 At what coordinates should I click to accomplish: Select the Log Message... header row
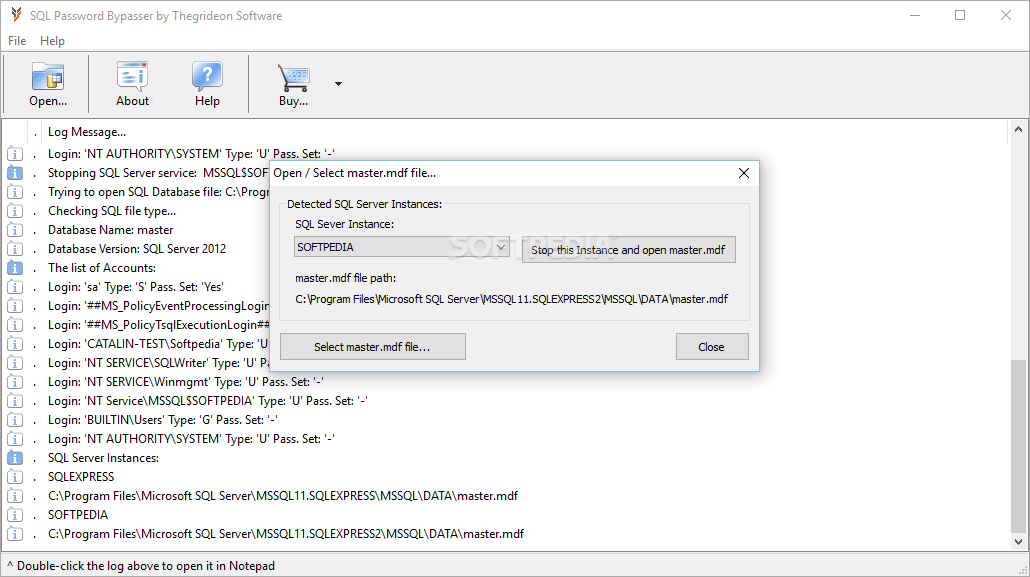(x=87, y=132)
